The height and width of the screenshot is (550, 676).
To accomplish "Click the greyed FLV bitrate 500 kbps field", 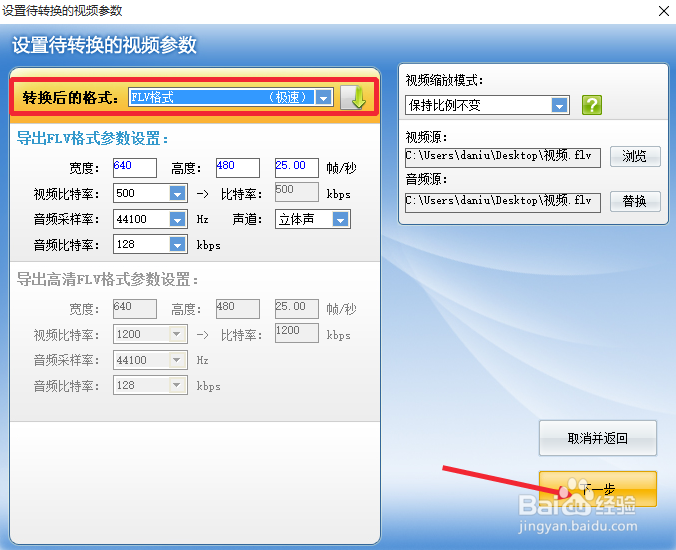I will 297,192.
